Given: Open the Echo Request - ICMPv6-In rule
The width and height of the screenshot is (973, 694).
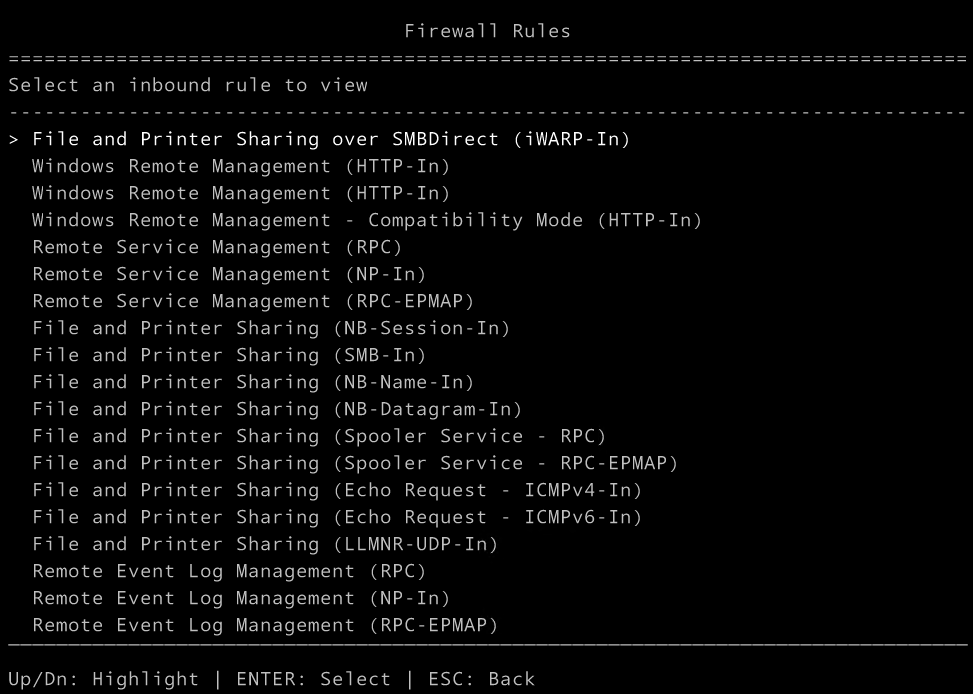Looking at the screenshot, I should [x=336, y=517].
